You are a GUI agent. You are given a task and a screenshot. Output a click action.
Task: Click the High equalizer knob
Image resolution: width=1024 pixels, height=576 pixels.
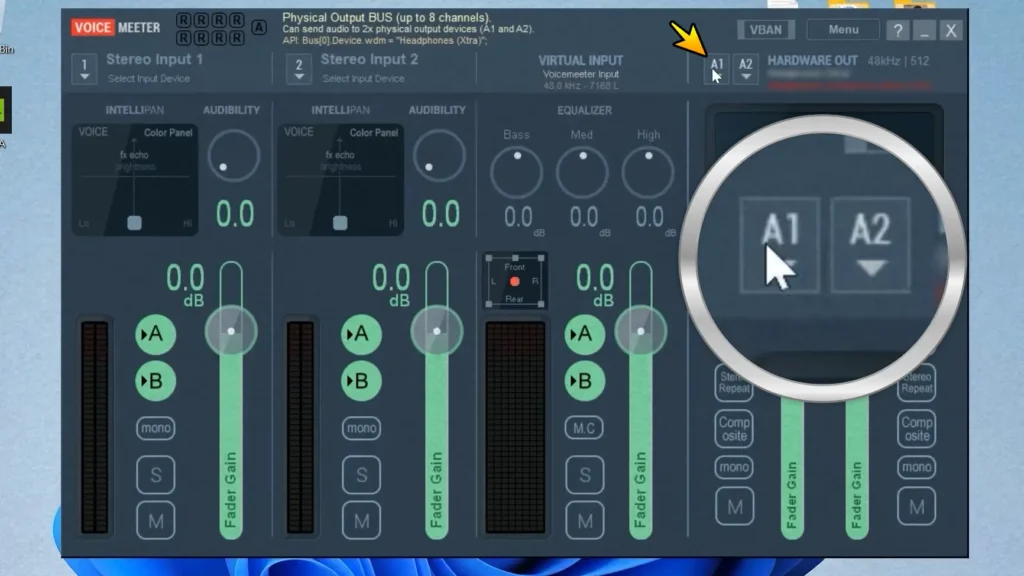(648, 172)
